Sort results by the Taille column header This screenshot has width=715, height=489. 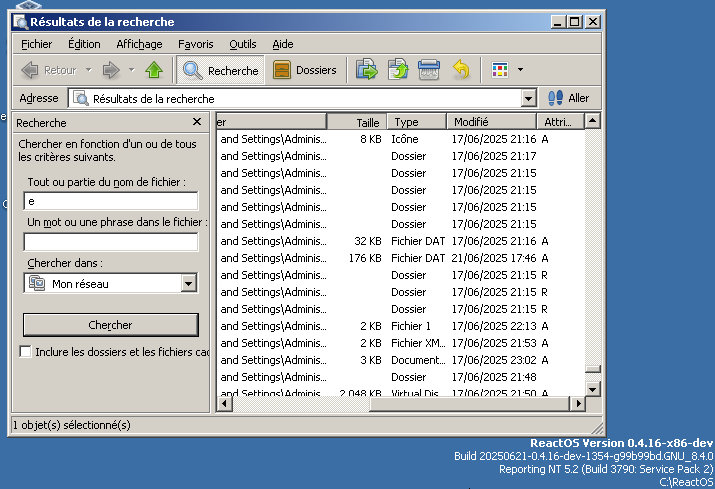click(x=356, y=122)
